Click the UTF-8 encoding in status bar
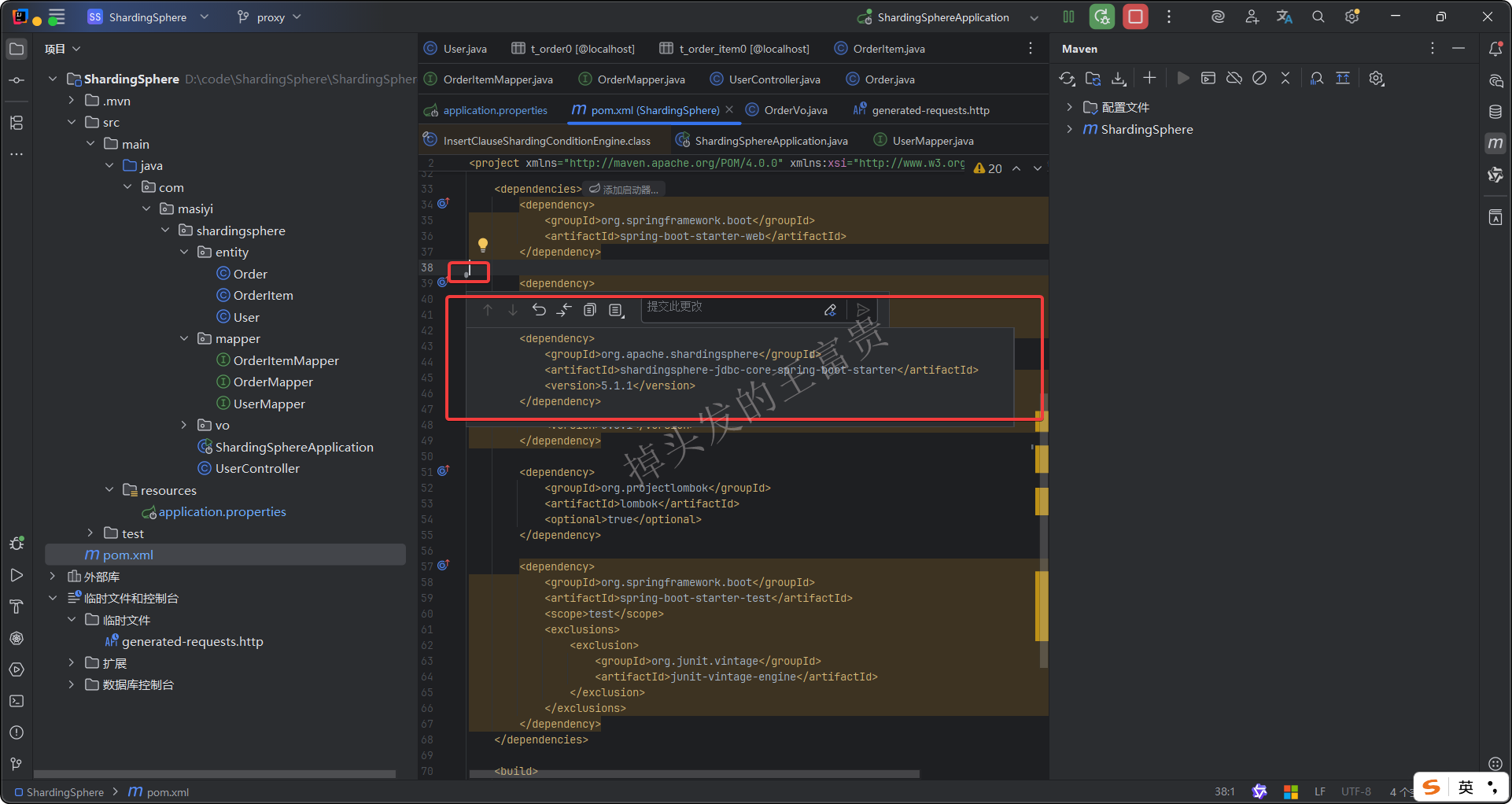The height and width of the screenshot is (804, 1512). coord(1356,791)
